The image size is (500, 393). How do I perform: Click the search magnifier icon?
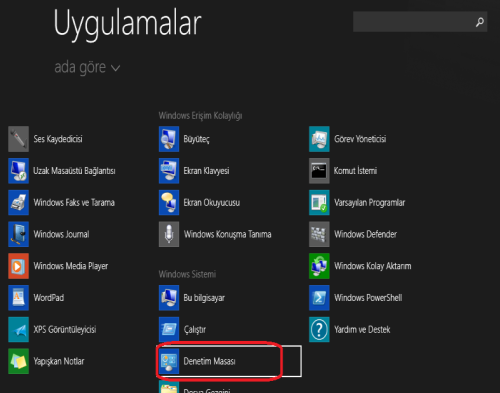[480, 22]
